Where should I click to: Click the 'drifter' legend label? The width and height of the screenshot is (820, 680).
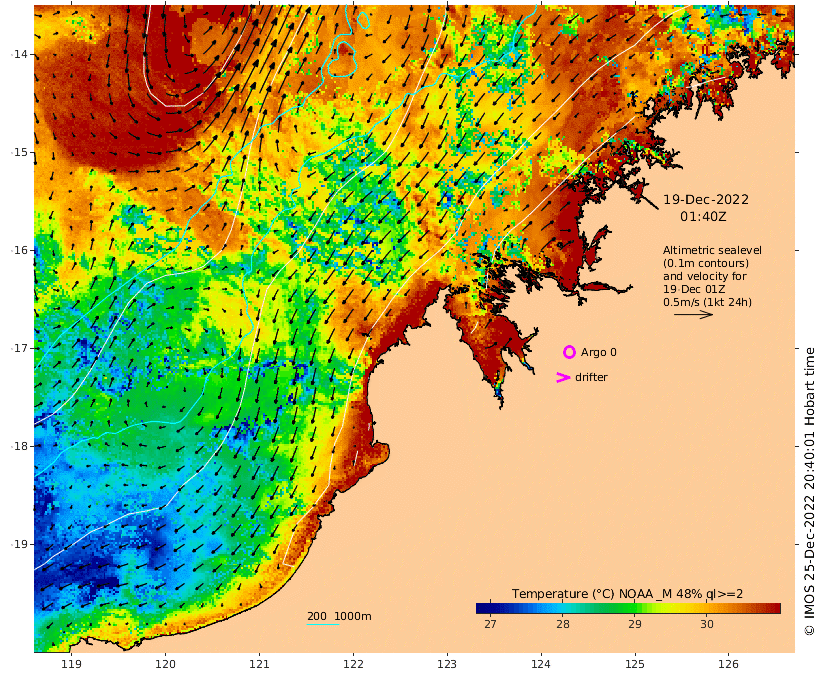click(x=591, y=377)
